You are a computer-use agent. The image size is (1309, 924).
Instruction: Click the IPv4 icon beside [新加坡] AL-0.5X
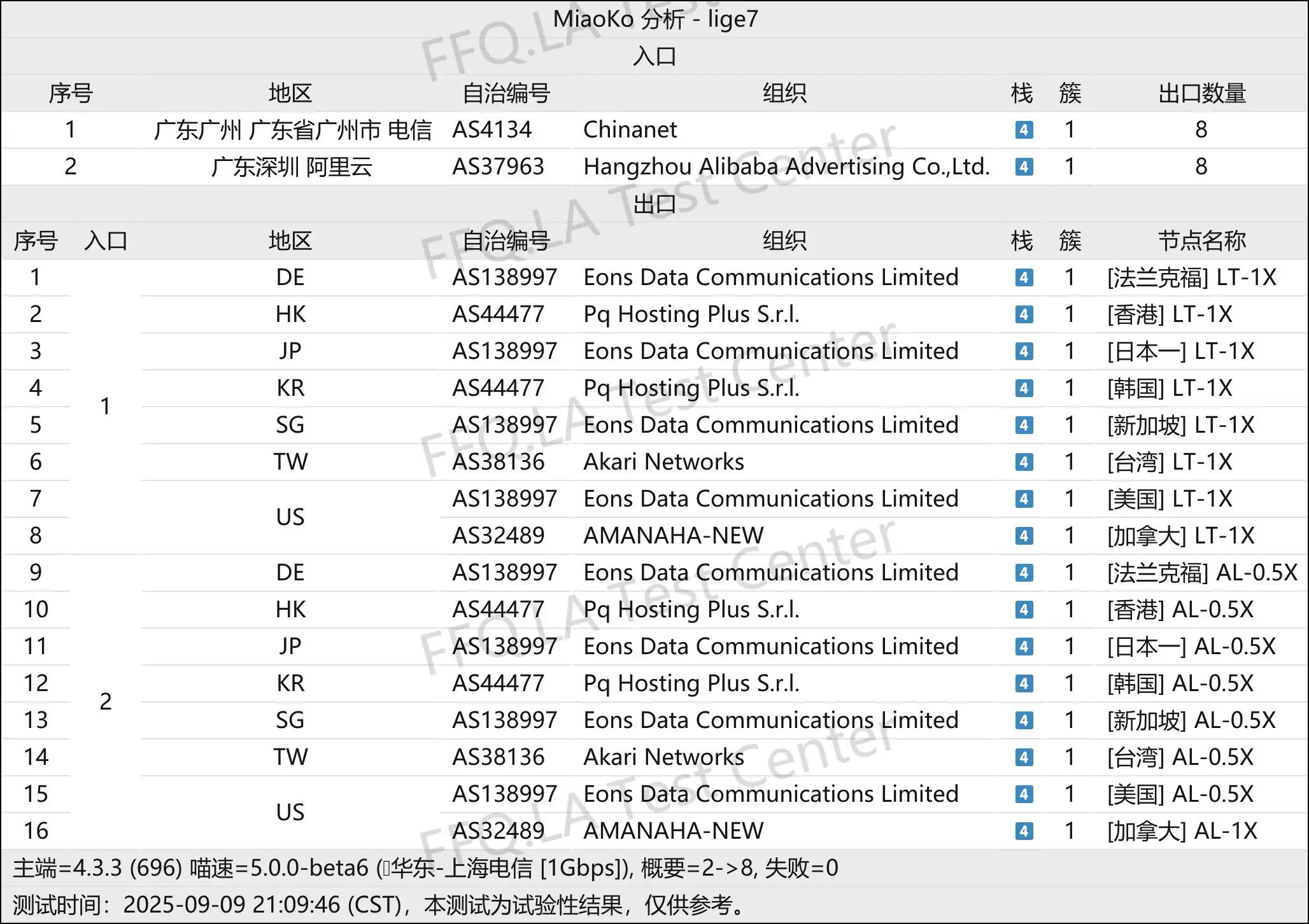click(x=1024, y=720)
